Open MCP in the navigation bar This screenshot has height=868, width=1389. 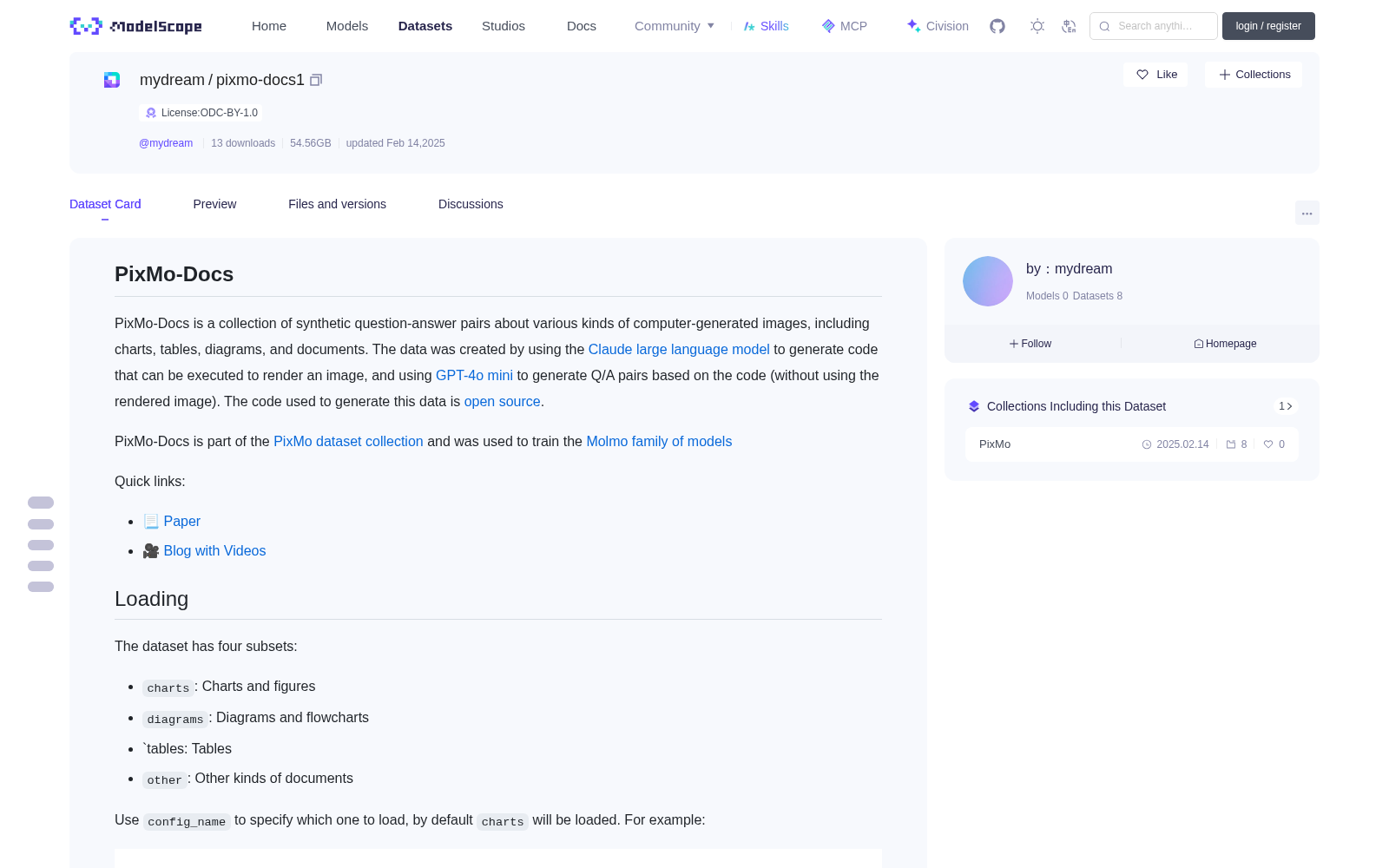[x=845, y=26]
